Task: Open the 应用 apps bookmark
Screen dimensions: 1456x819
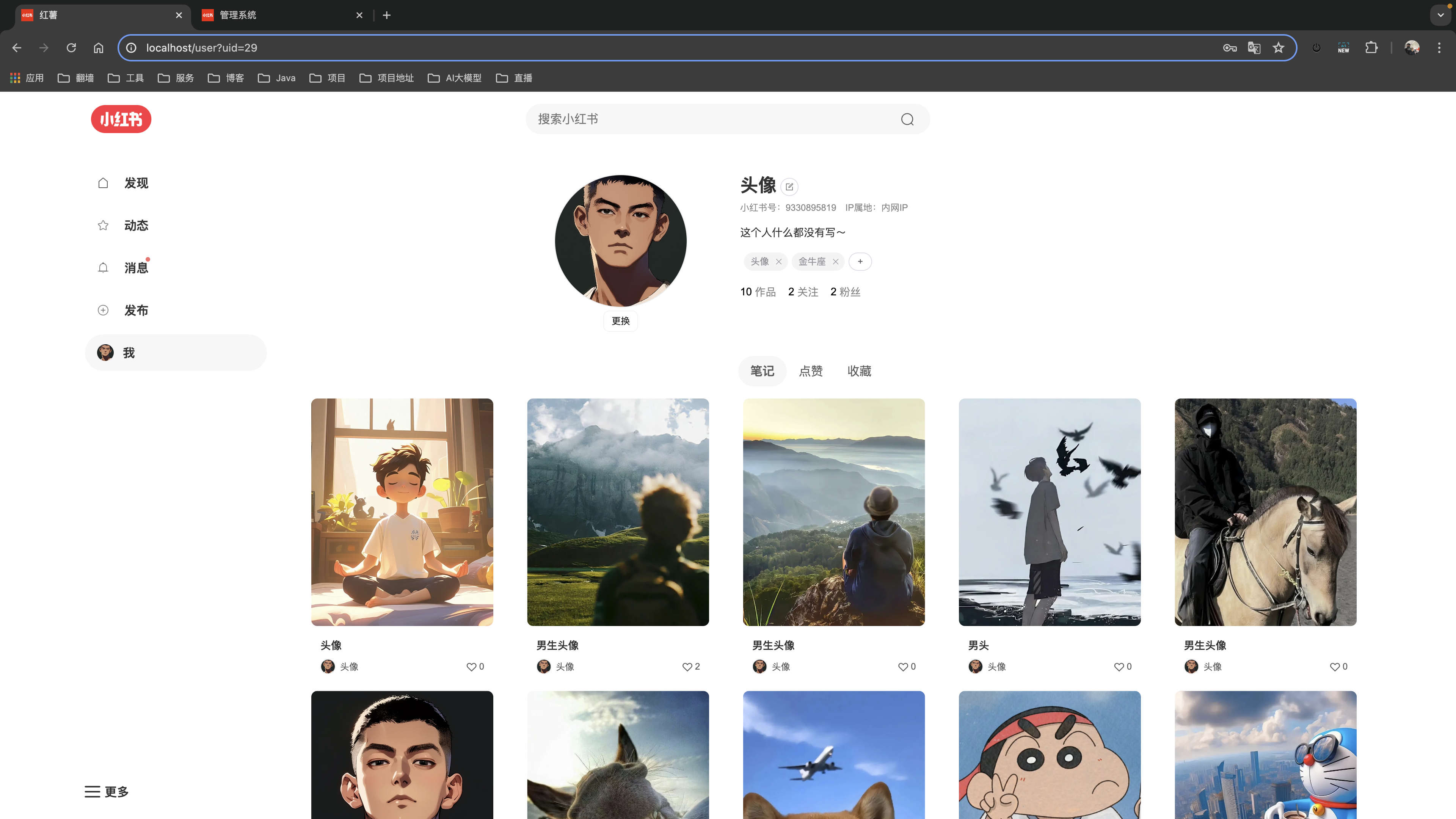Action: tap(27, 78)
